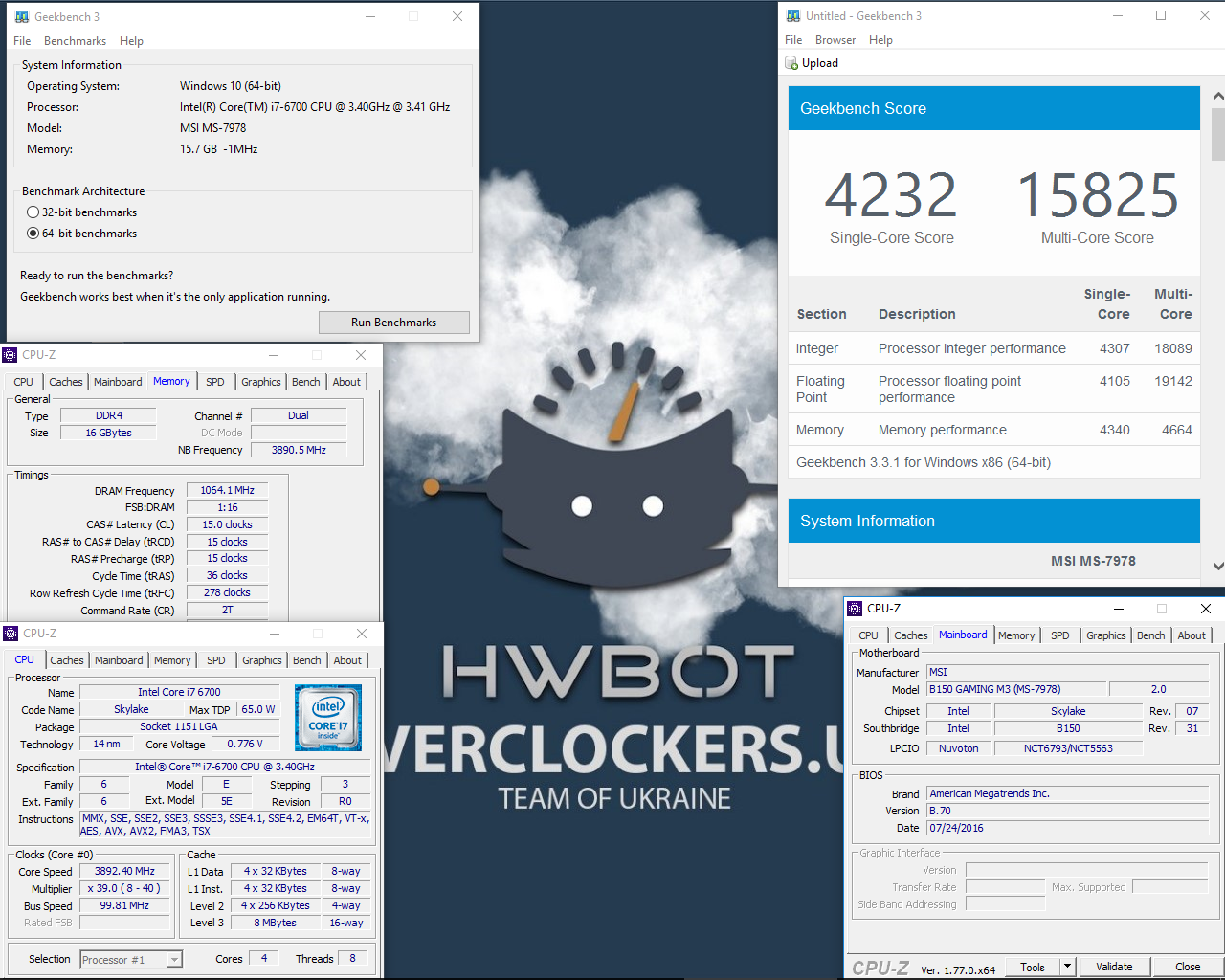
Task: Switch to Caches tab in CPU-Z Memory window
Action: pyautogui.click(x=66, y=382)
